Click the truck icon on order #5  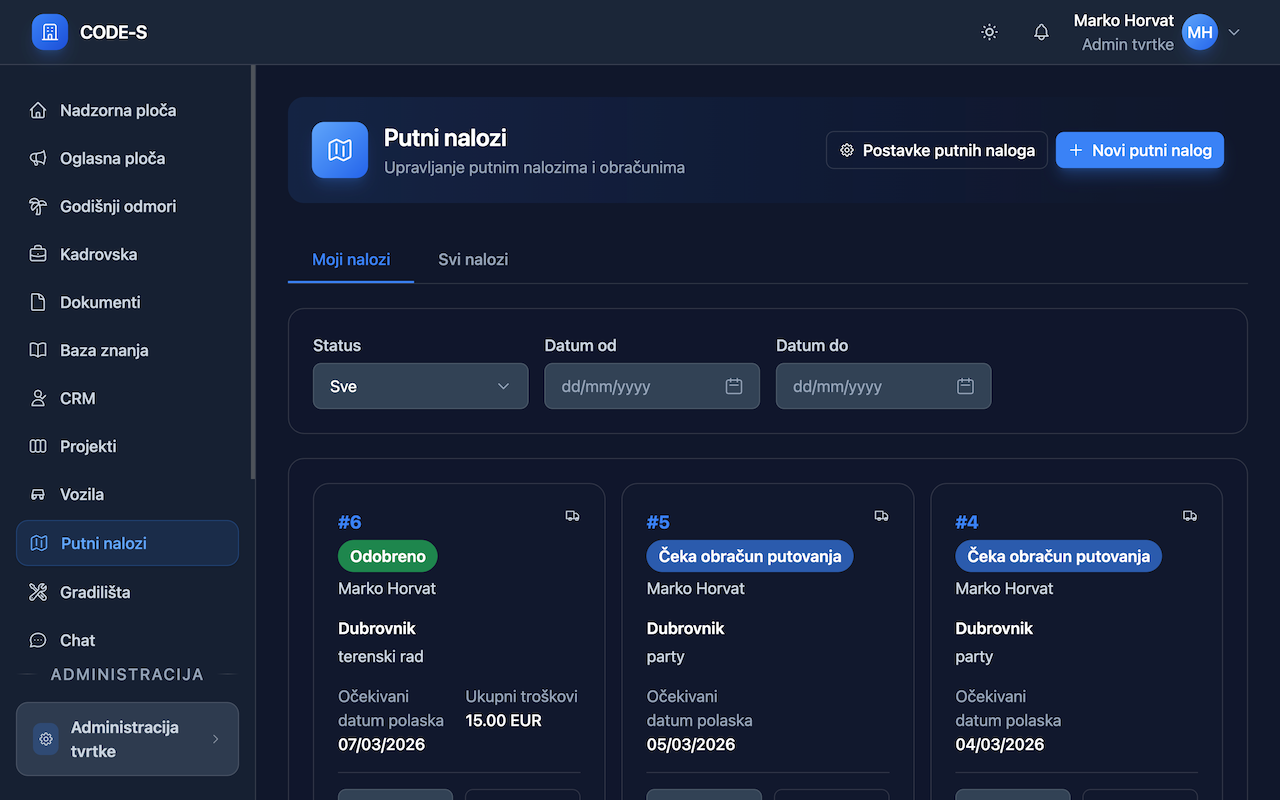pos(881,516)
